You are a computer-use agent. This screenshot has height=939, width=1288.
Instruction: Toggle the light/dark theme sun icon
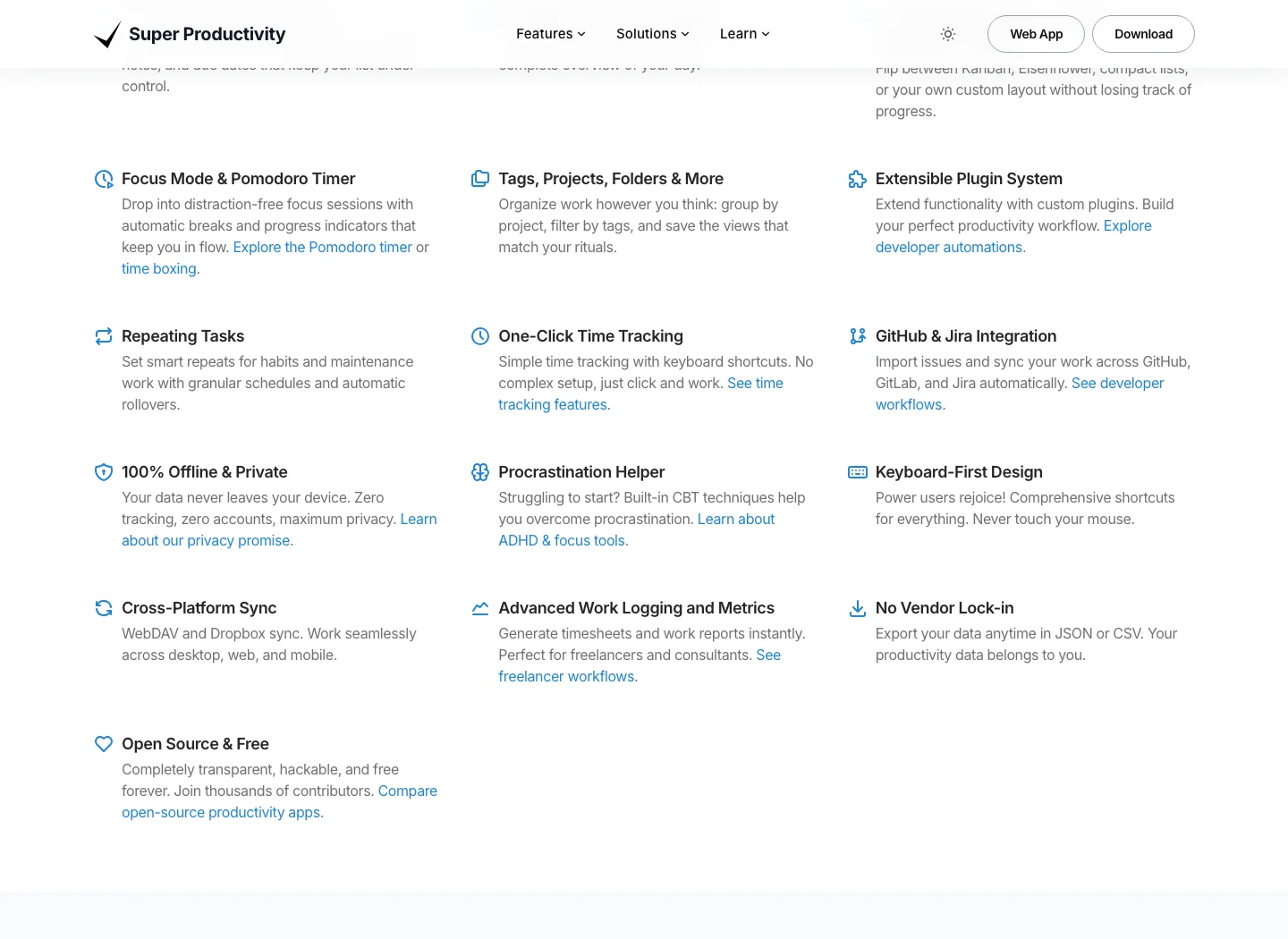(x=948, y=34)
